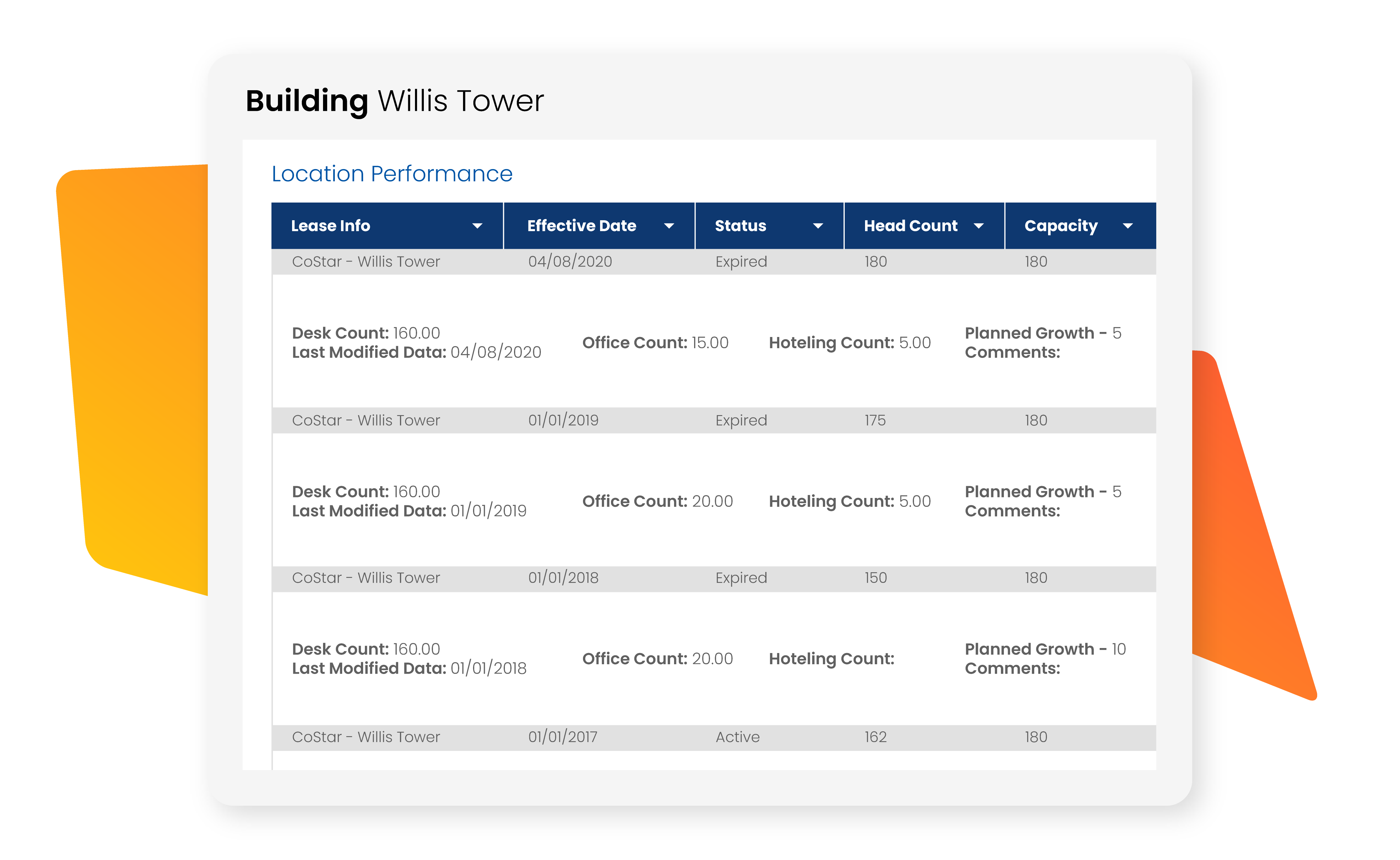Click the Location Performance heading
The height and width of the screenshot is (860, 1400).
pos(392,173)
